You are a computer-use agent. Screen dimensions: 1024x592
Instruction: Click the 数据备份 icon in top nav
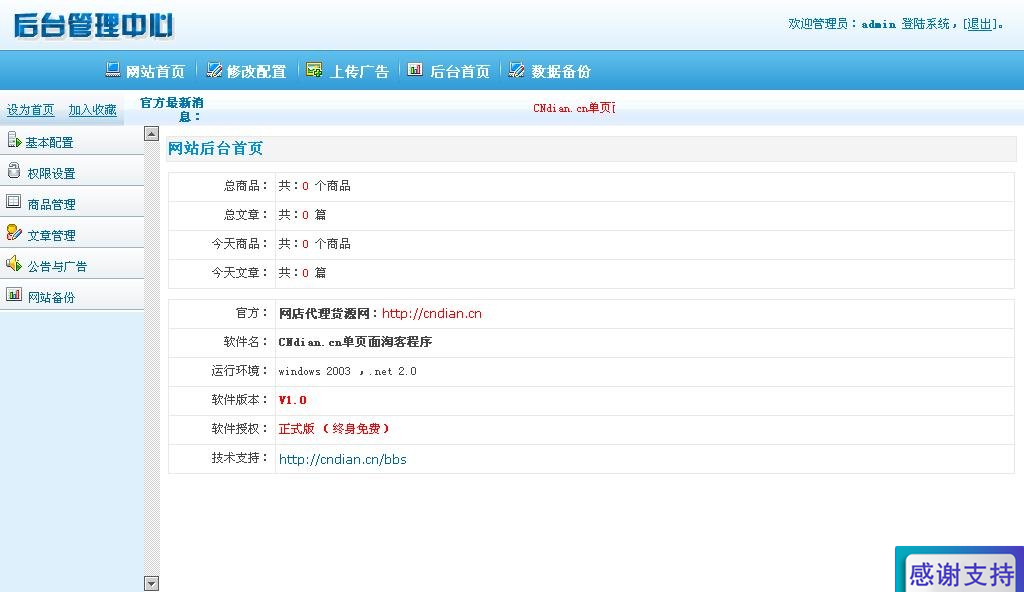[x=516, y=69]
